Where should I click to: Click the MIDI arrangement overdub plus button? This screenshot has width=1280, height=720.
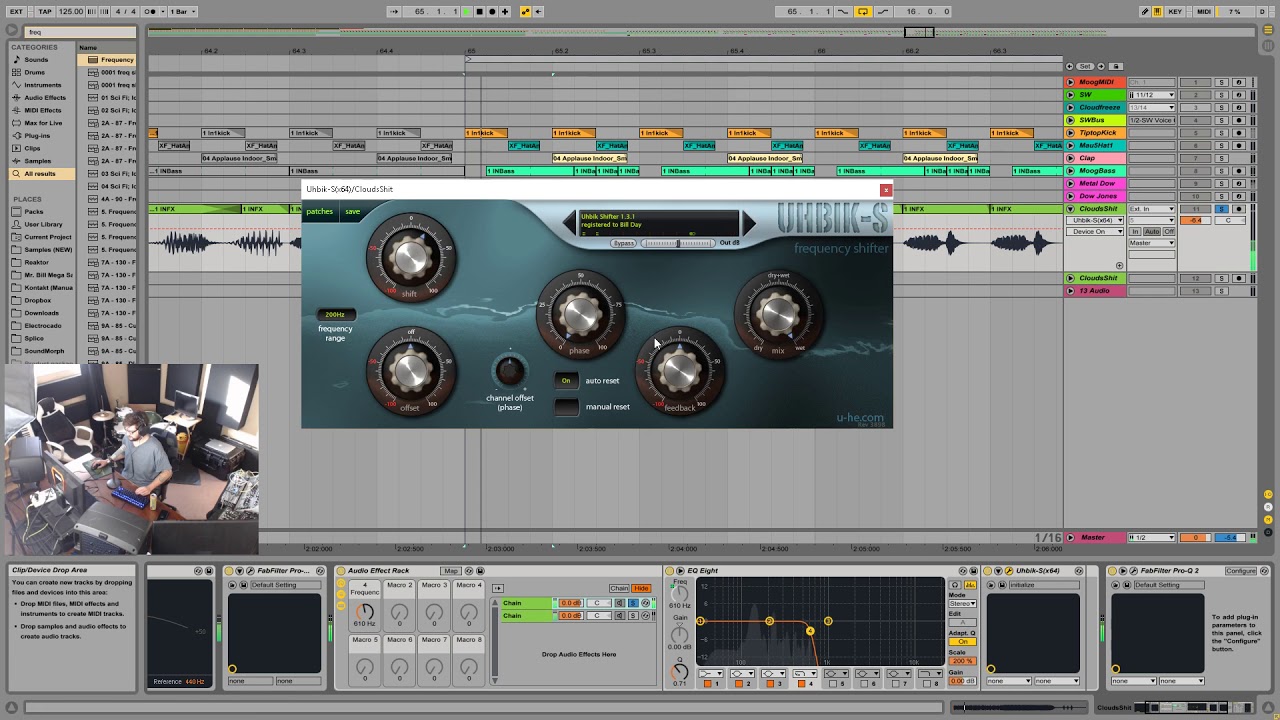coord(505,11)
